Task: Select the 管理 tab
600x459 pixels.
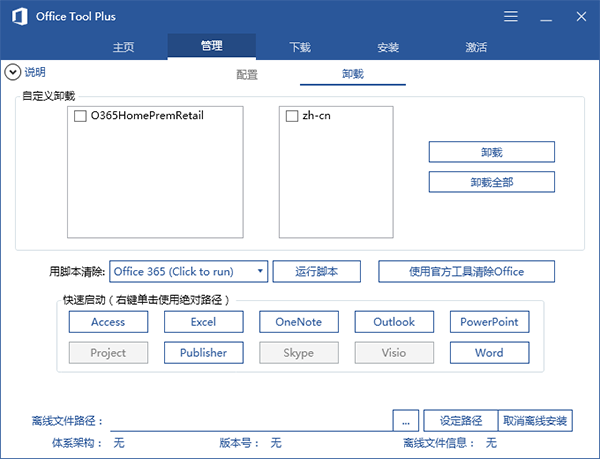Action: (212, 46)
